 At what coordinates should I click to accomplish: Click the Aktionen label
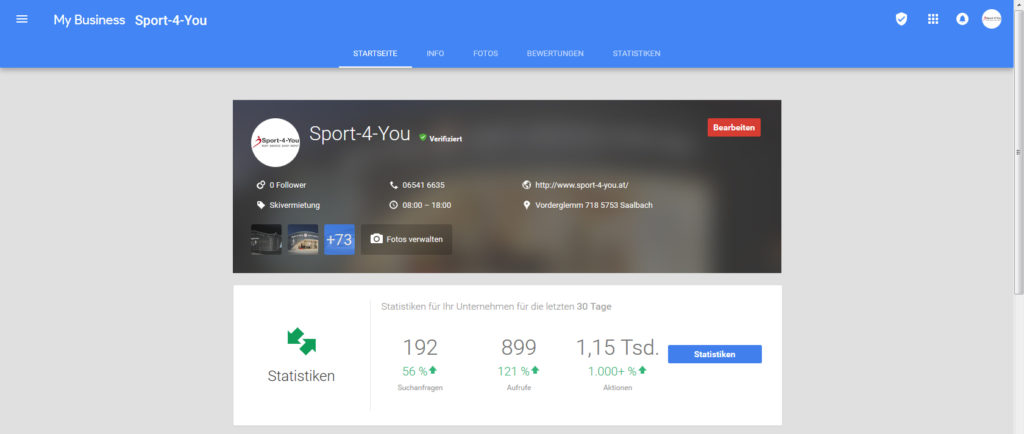(617, 388)
